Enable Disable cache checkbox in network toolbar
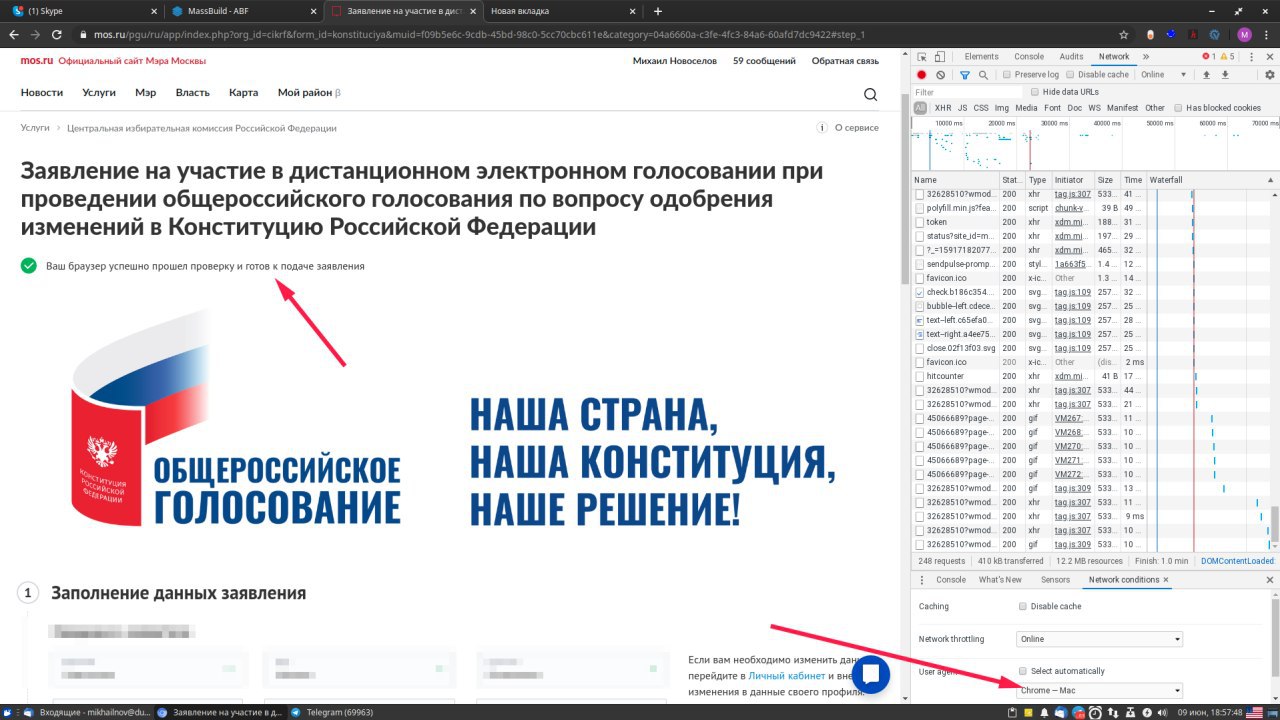The width and height of the screenshot is (1280, 720). click(1071, 75)
